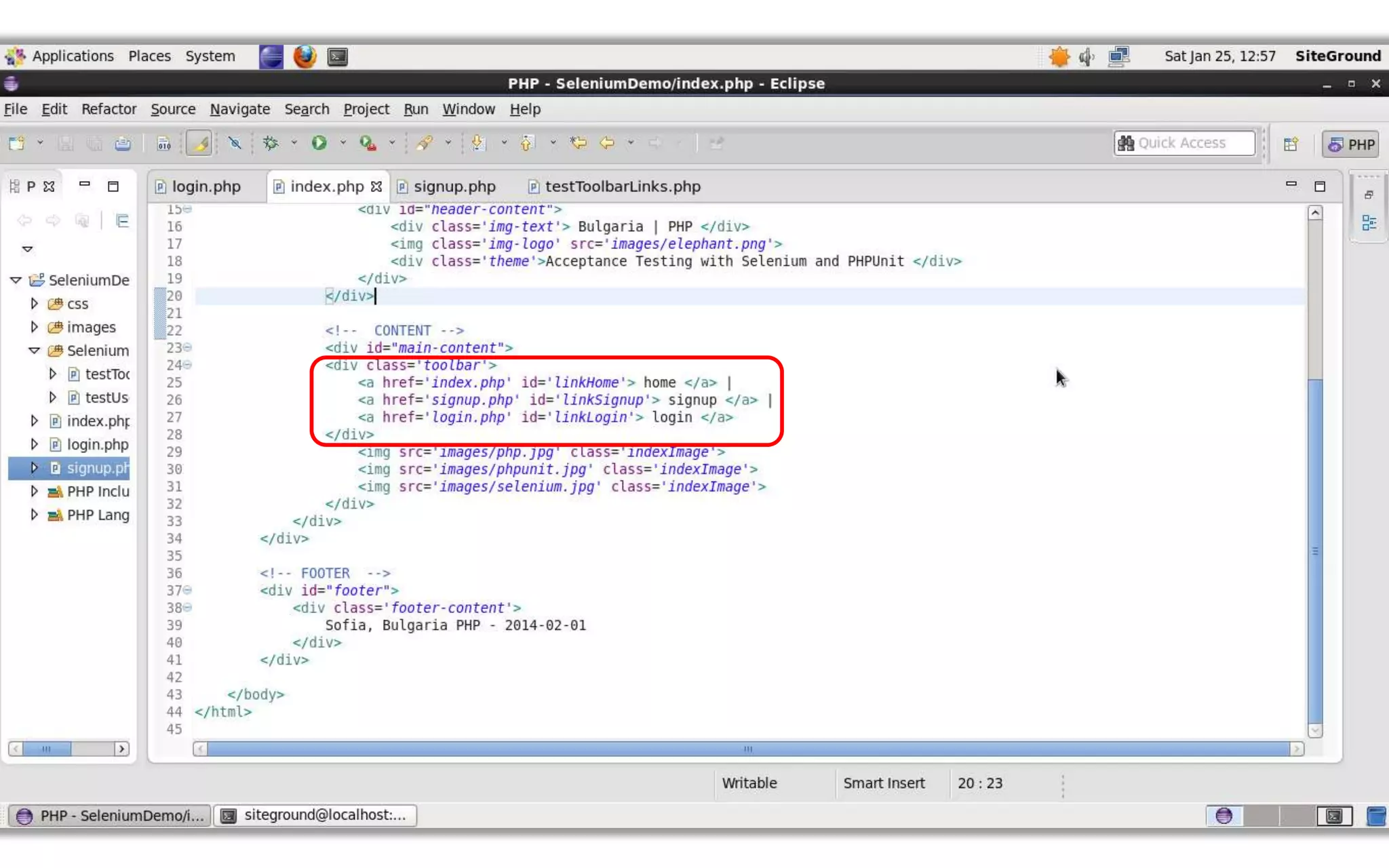Switch to PHP perspective button

pos(1351,144)
